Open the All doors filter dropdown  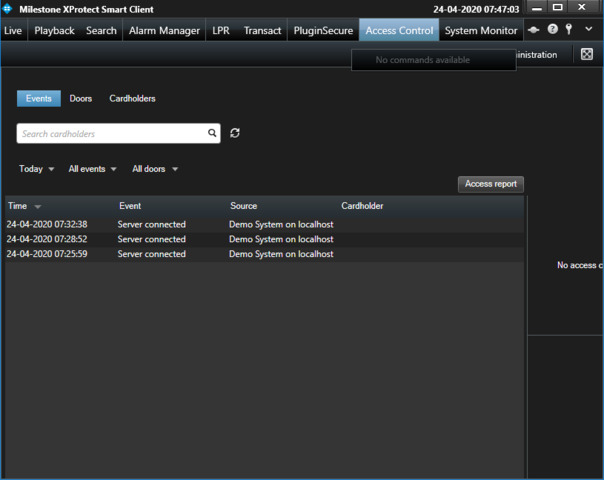pos(155,169)
